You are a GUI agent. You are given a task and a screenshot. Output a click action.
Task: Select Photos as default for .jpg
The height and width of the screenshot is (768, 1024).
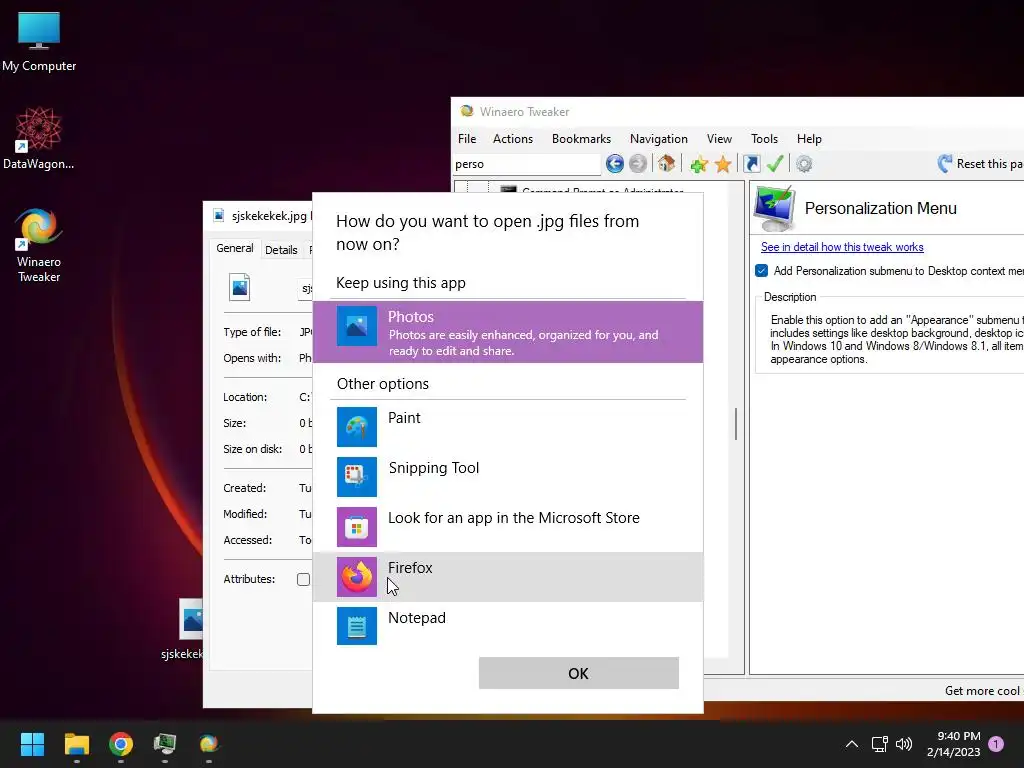508,332
